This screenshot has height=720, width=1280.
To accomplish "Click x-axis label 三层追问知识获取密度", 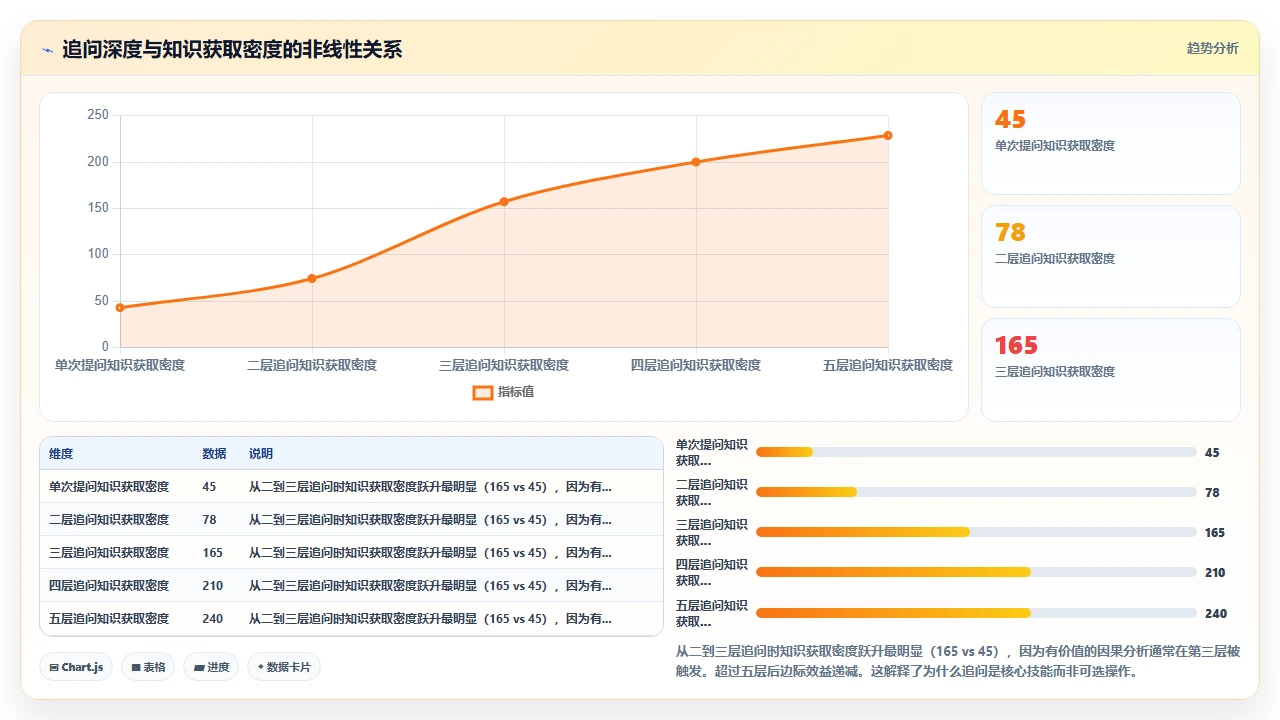I will tap(504, 365).
